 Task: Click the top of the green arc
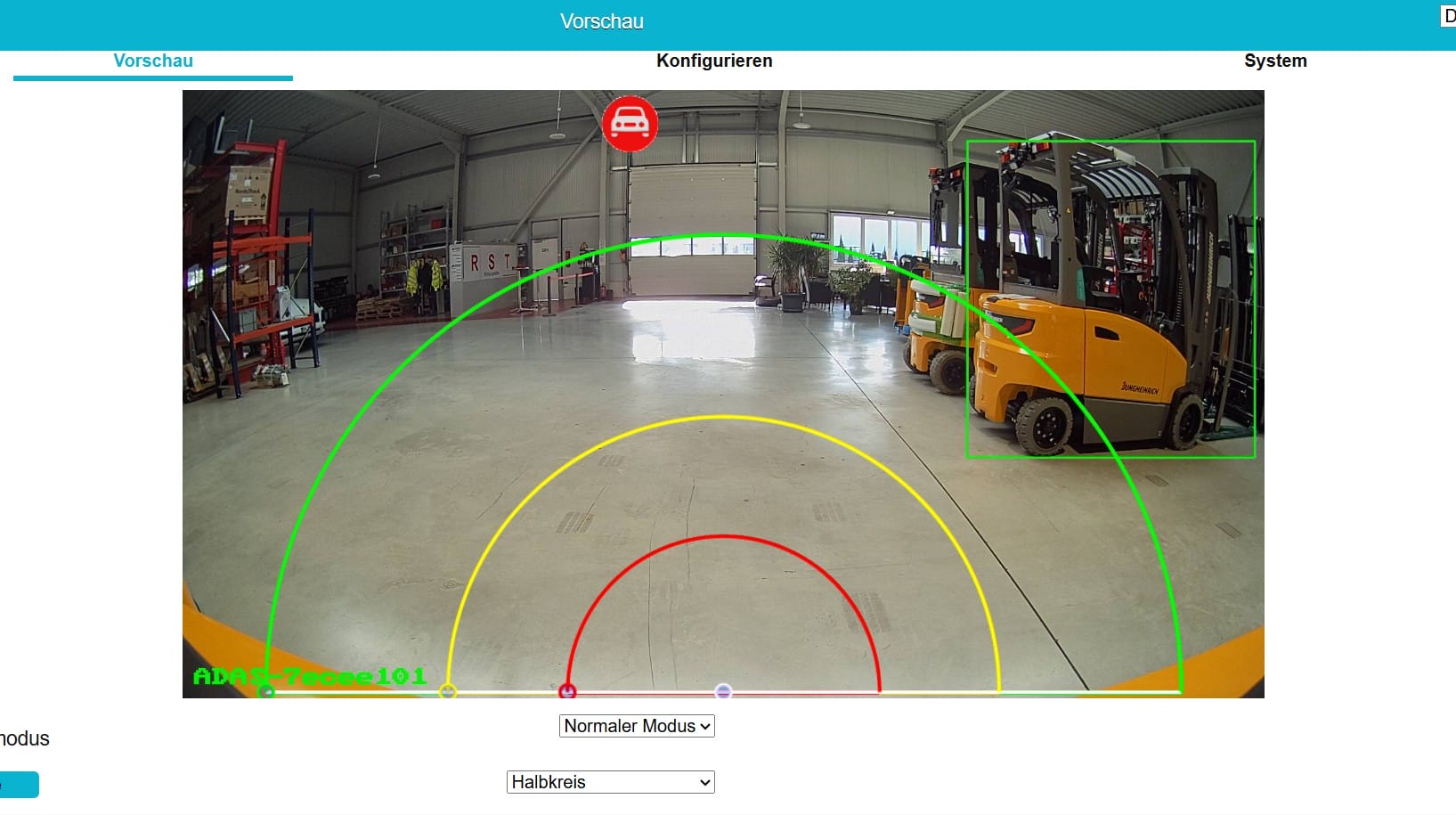[x=723, y=235]
